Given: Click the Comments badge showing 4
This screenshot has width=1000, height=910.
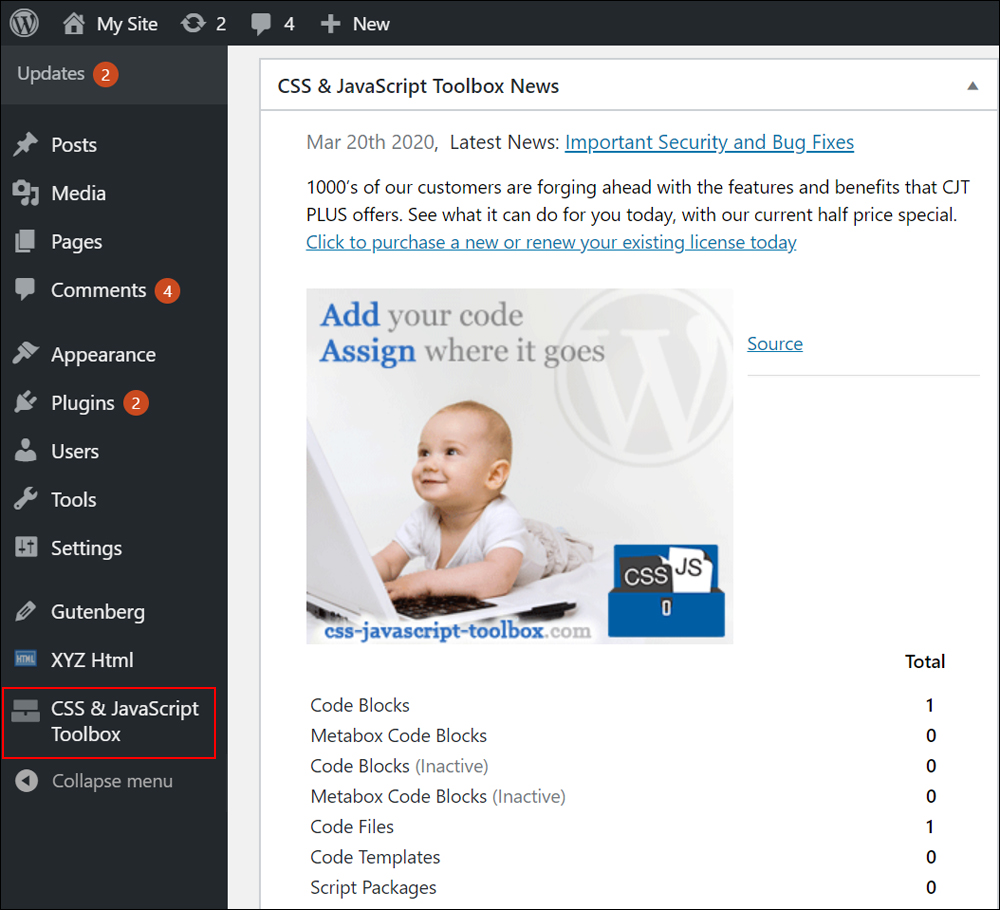Looking at the screenshot, I should click(x=167, y=291).
